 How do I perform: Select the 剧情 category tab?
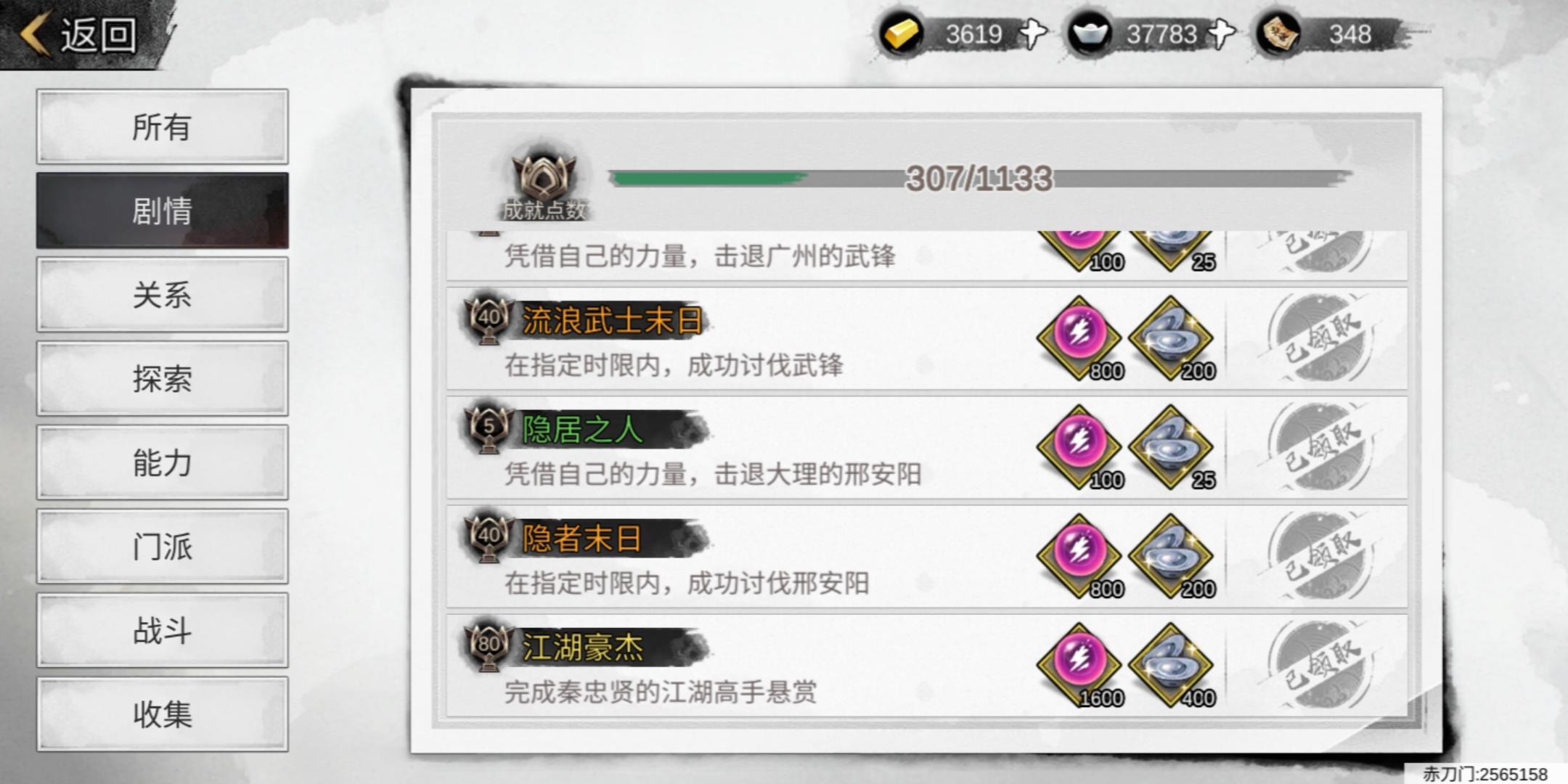click(162, 211)
